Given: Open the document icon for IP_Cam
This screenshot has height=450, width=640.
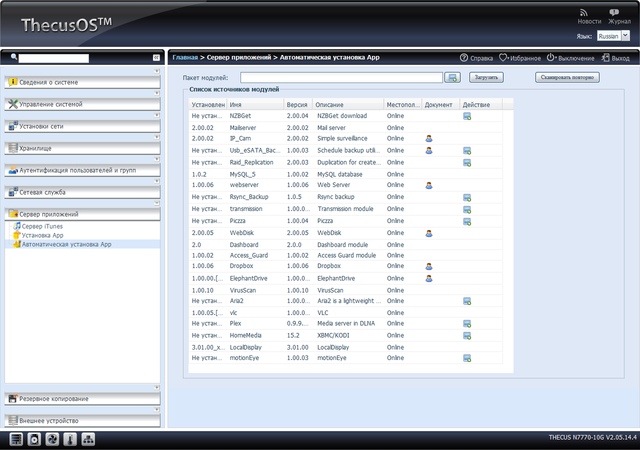Looking at the screenshot, I should [429, 139].
